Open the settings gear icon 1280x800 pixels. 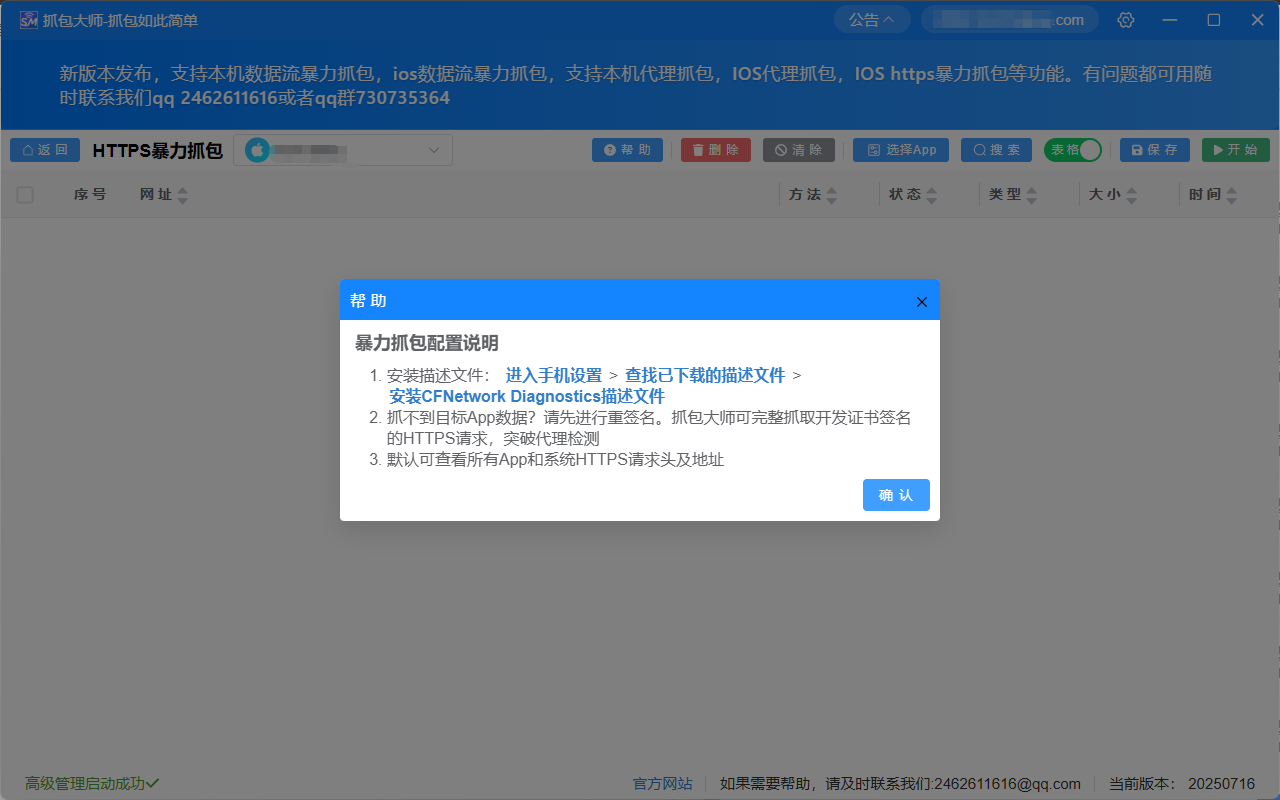tap(1125, 19)
